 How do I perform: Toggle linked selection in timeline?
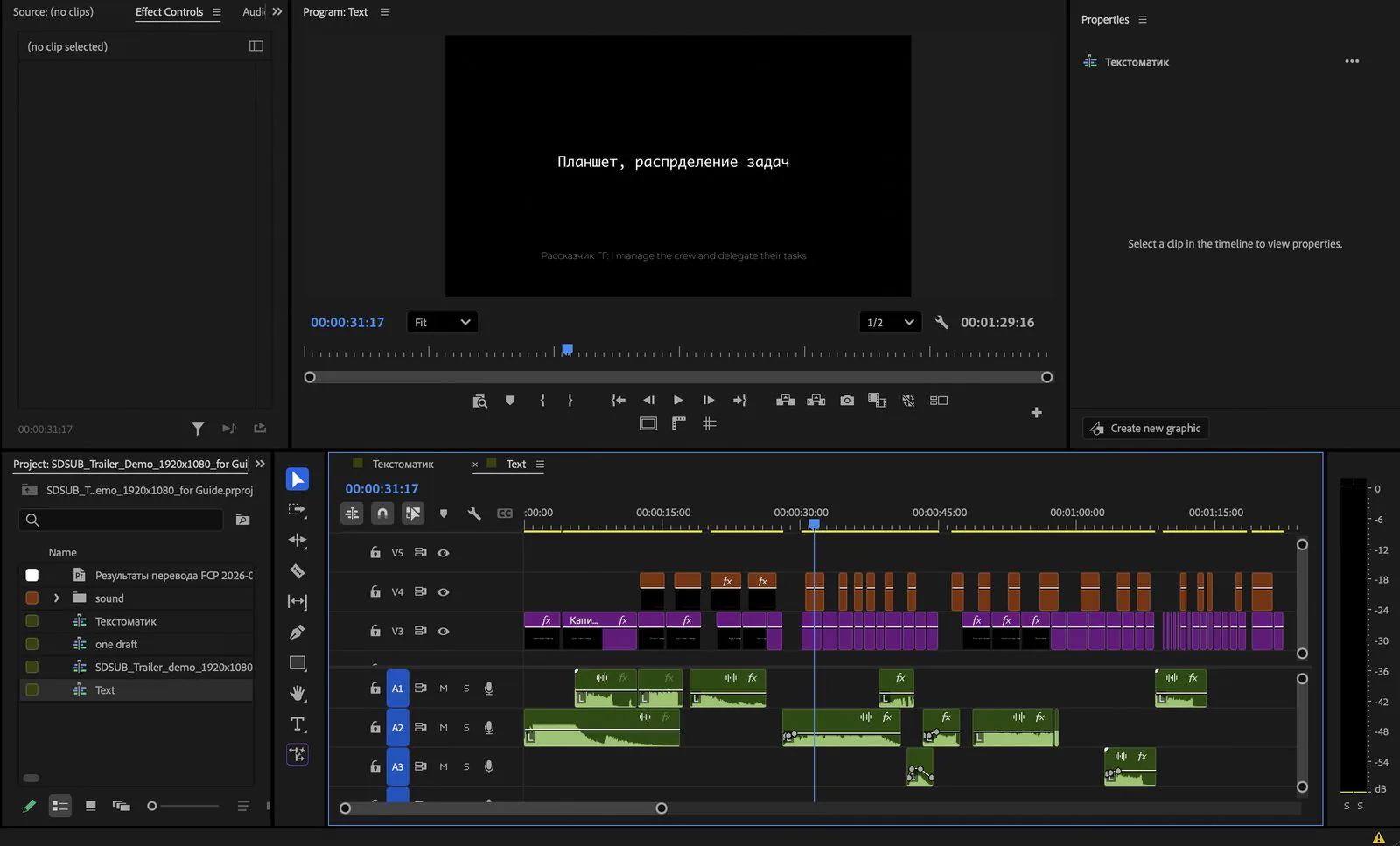[413, 514]
